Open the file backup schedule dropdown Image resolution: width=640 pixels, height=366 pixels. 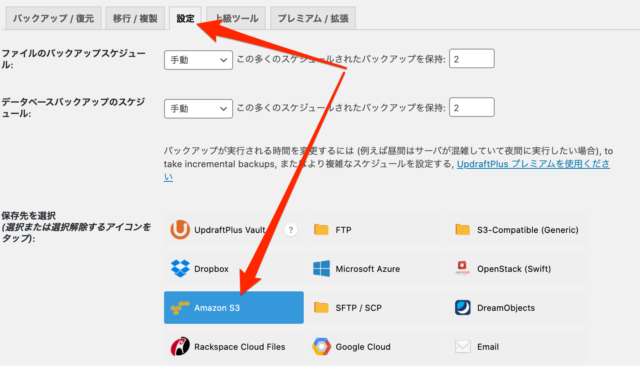coord(198,60)
